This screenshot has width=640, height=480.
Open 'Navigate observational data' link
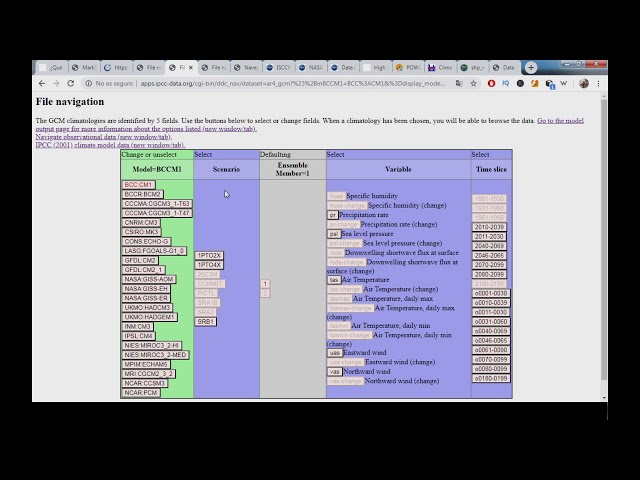point(104,137)
